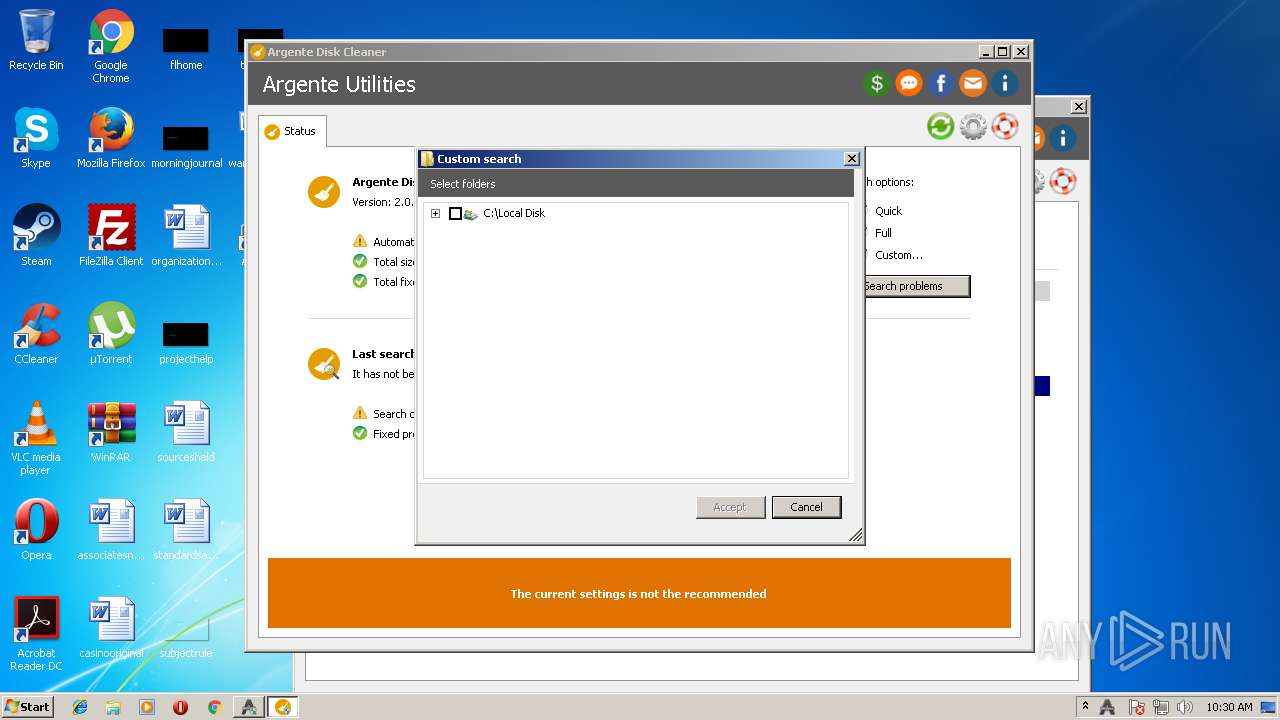Launch Opera desktop shortcut

point(36,530)
